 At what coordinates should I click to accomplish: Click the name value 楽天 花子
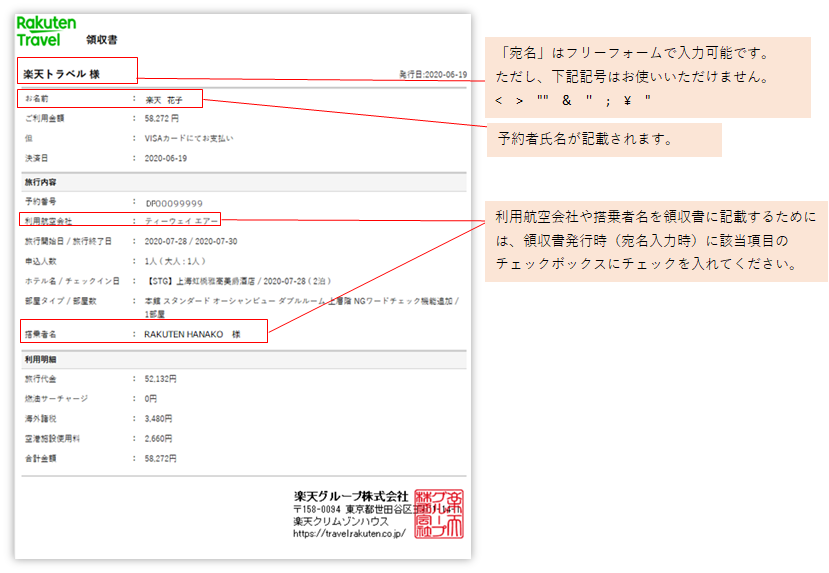164,99
